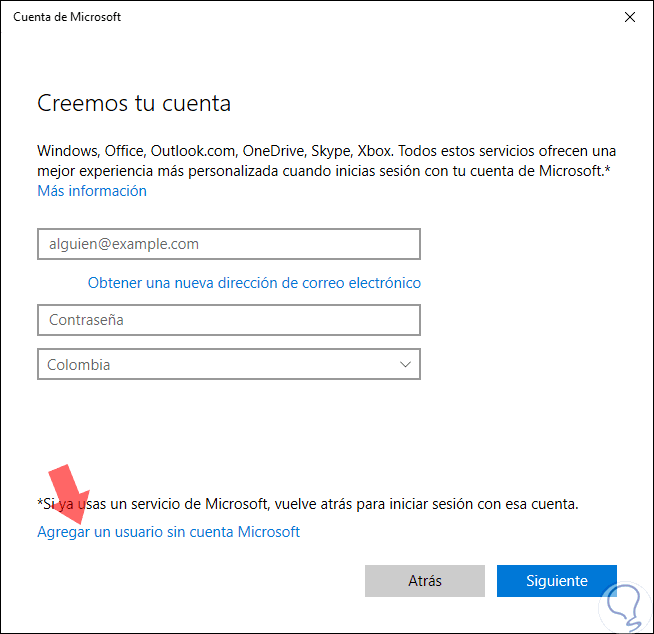The image size is (654, 634).
Task: Open the Más información link
Action: pos(92,191)
